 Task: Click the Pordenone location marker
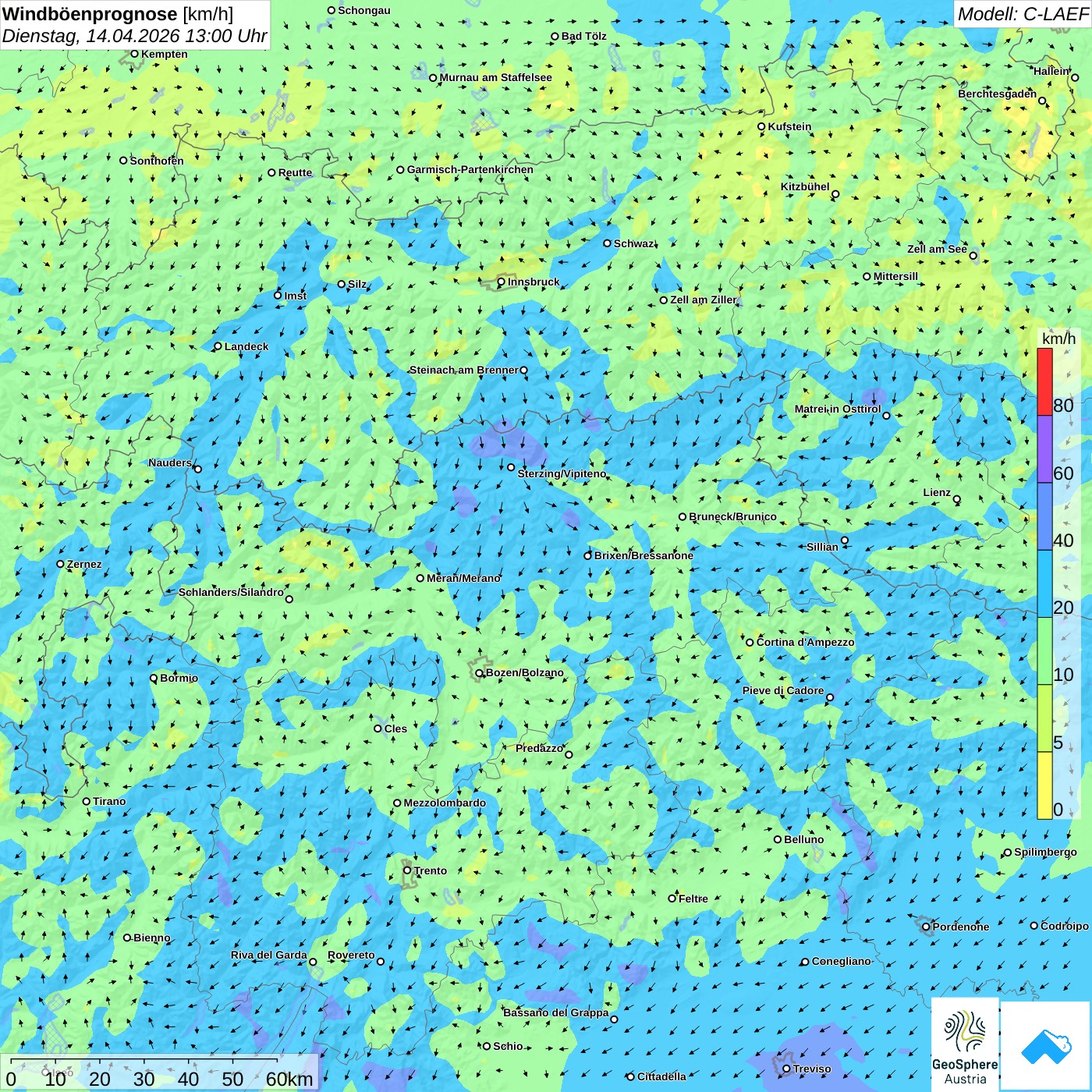926,927
